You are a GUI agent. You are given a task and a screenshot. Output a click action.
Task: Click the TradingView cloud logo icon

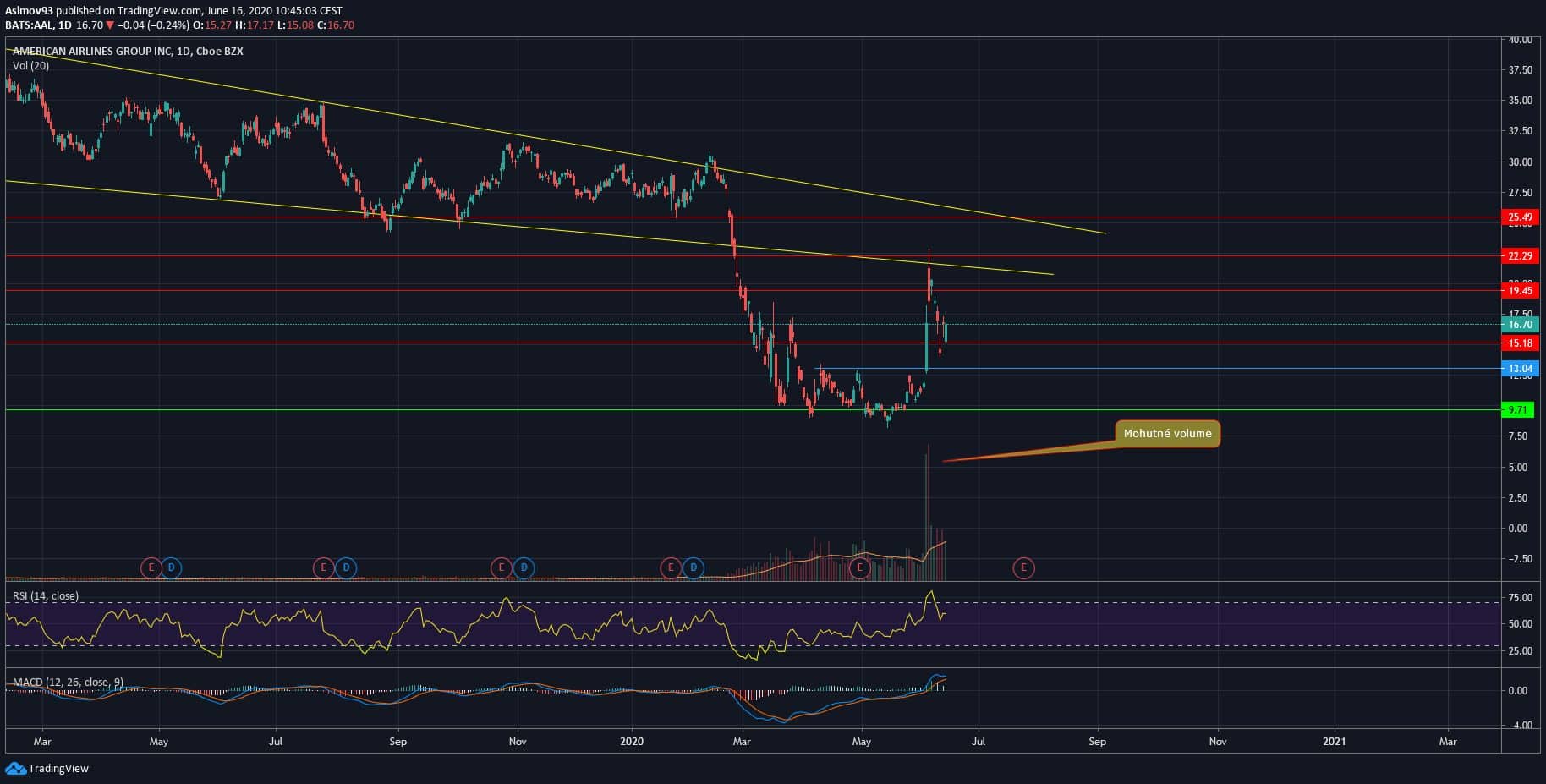point(15,768)
